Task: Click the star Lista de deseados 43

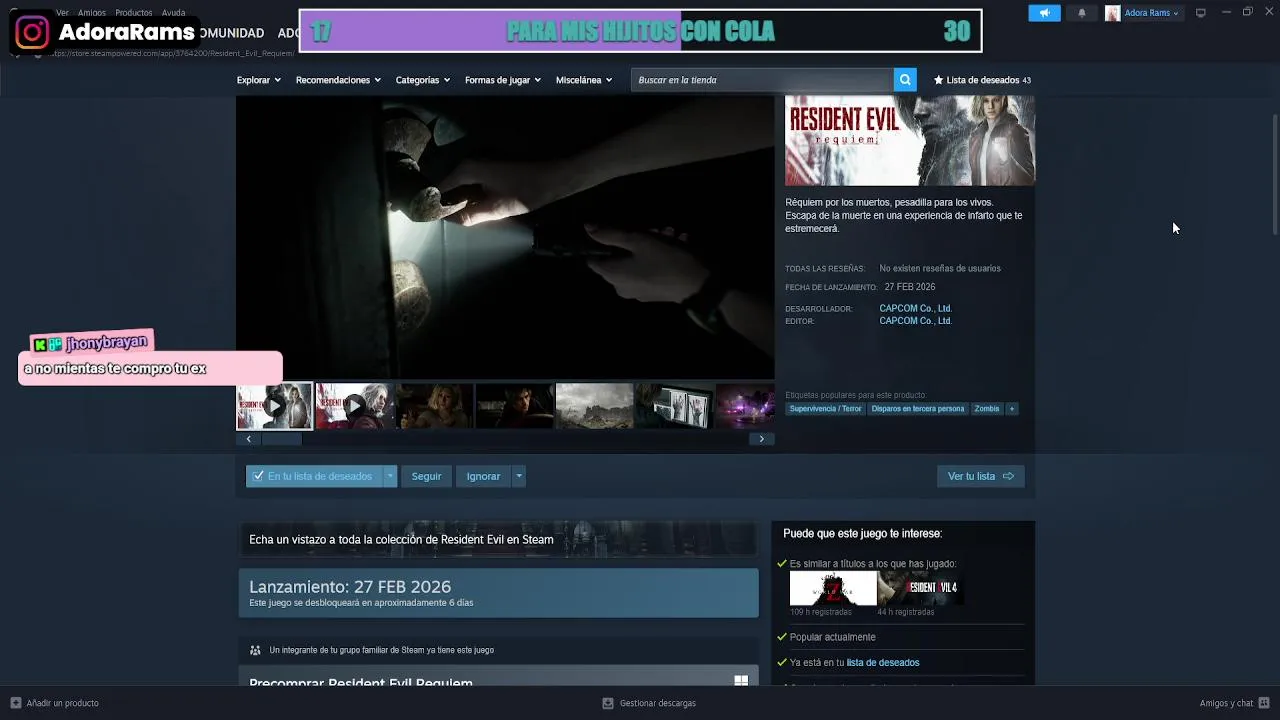Action: tap(982, 80)
